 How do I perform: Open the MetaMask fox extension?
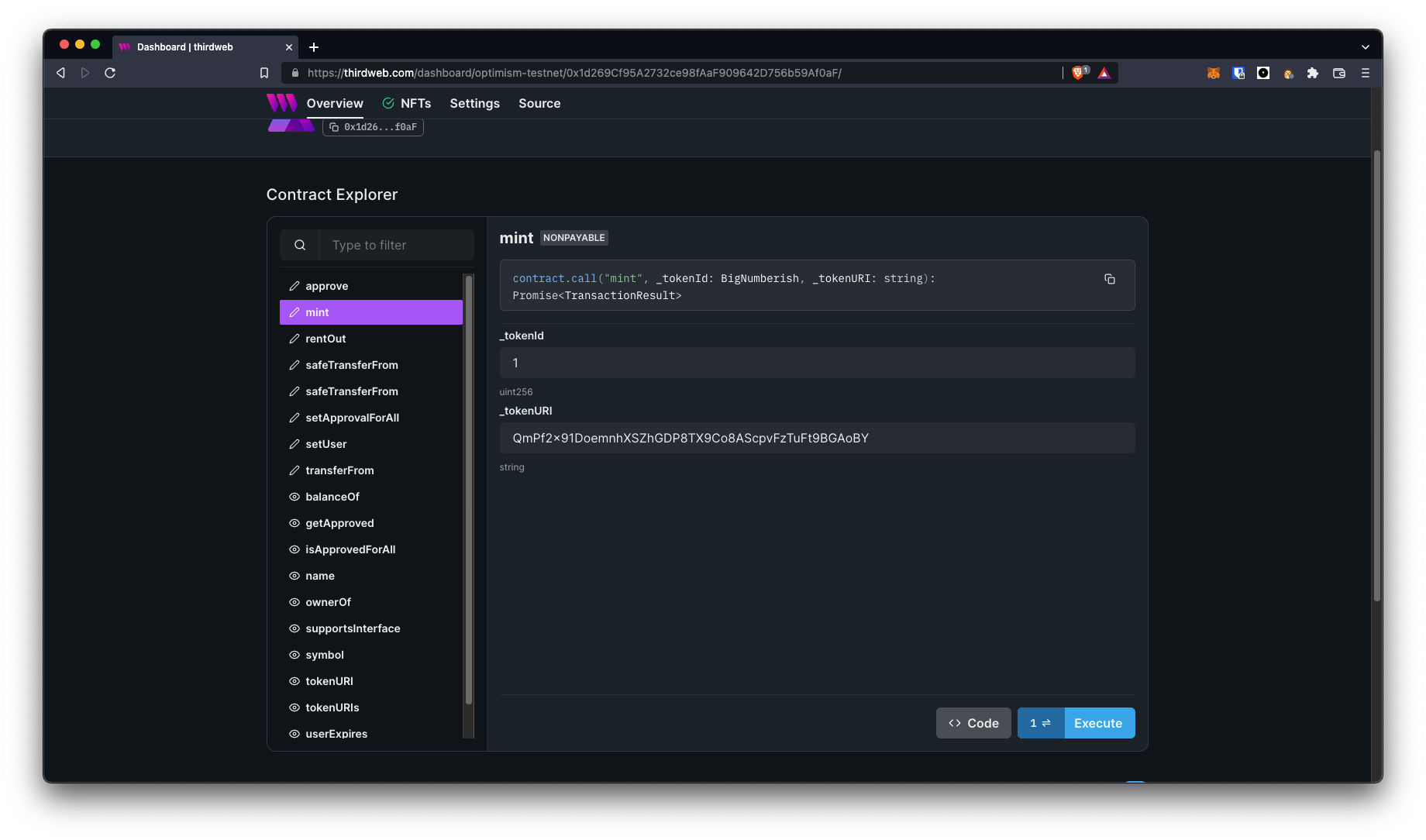pyautogui.click(x=1213, y=73)
